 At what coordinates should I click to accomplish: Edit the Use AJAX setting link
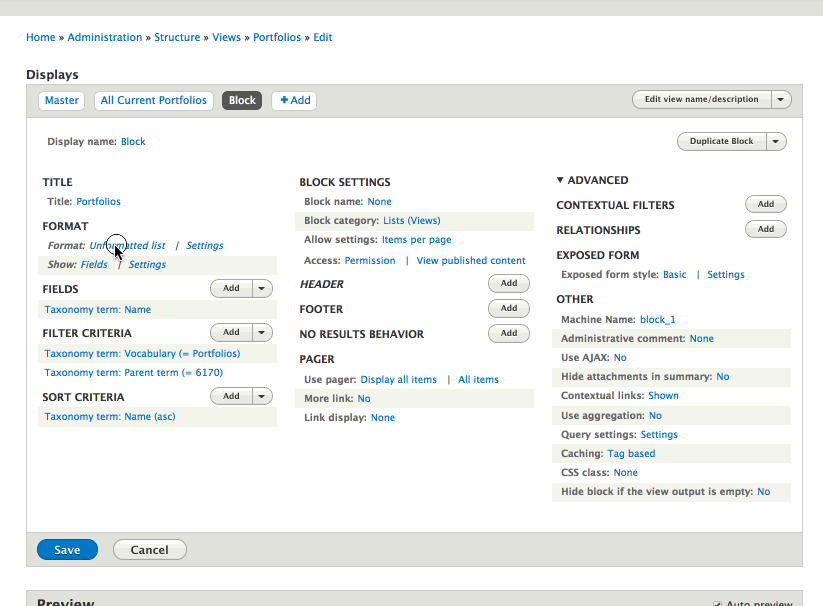(620, 358)
